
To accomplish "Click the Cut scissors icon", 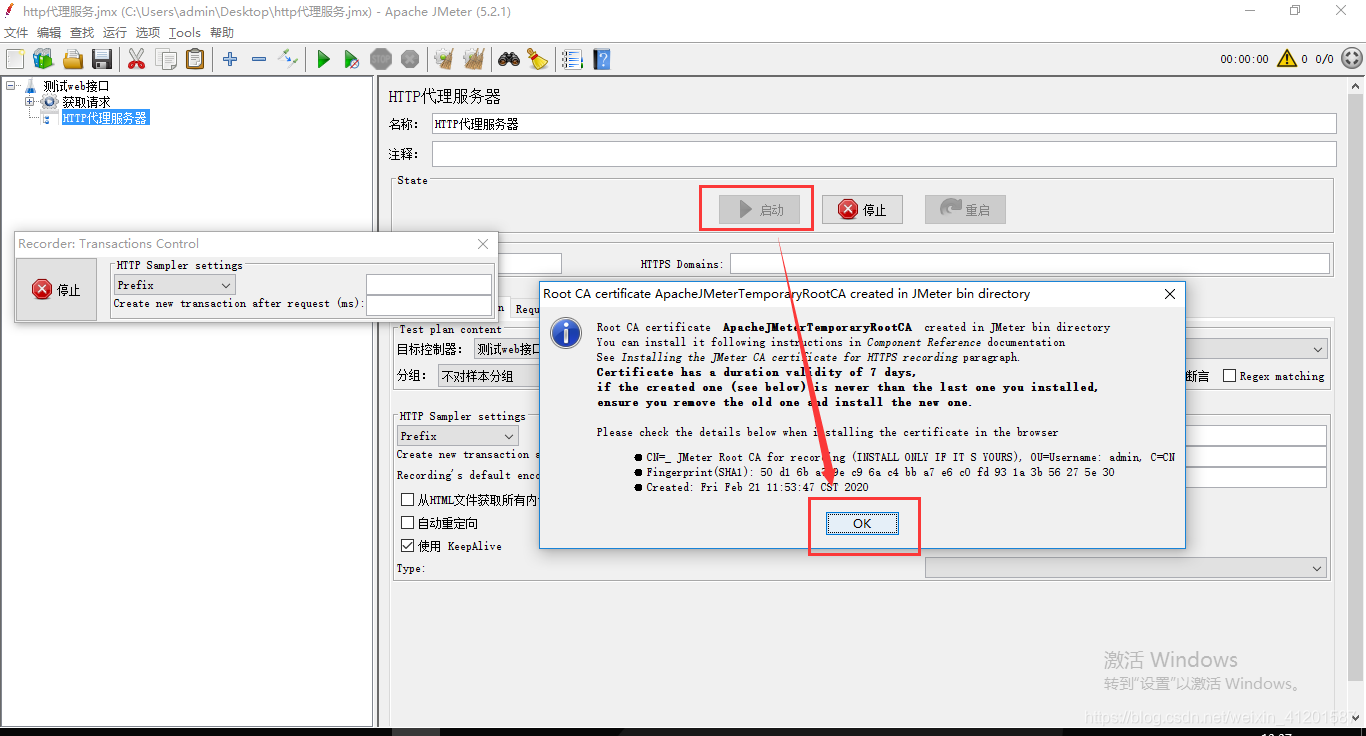I will tap(137, 59).
